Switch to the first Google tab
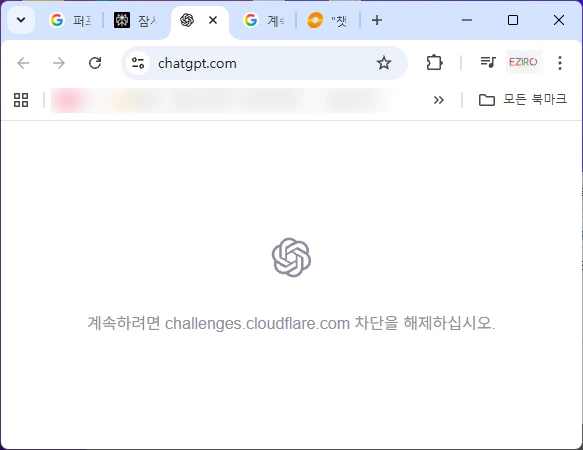583x450 pixels. (x=71, y=20)
